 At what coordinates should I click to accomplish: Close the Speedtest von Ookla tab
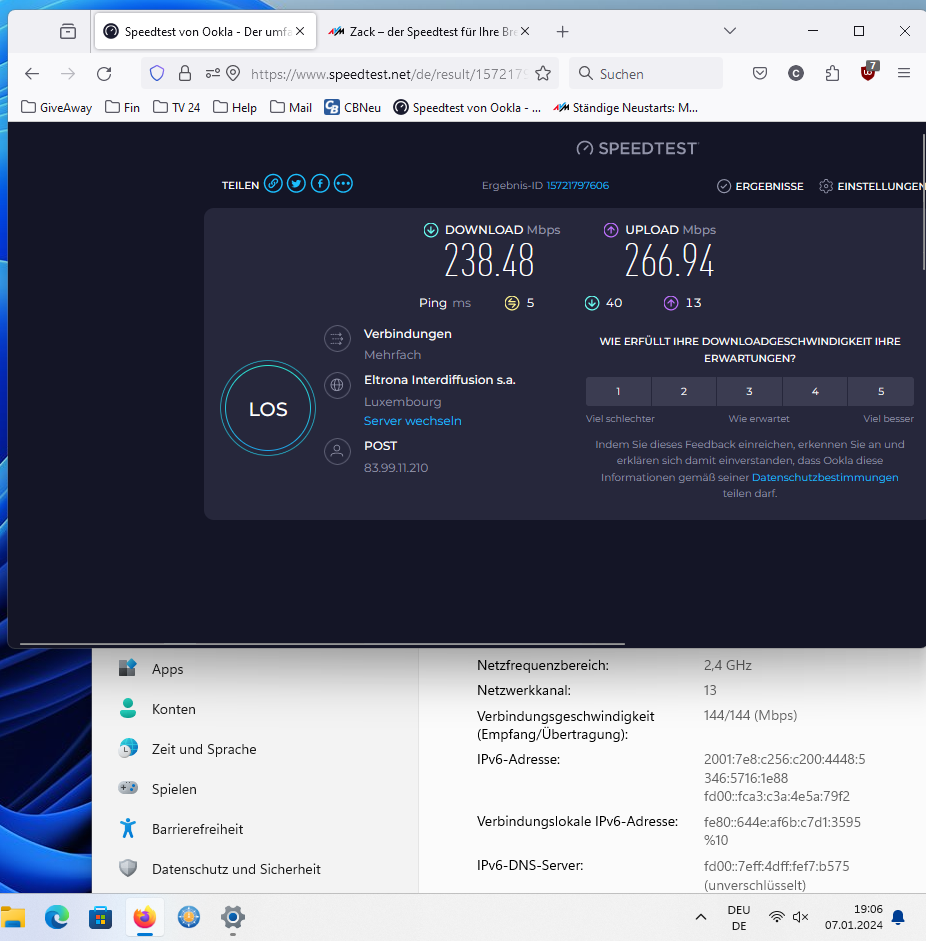pos(300,31)
